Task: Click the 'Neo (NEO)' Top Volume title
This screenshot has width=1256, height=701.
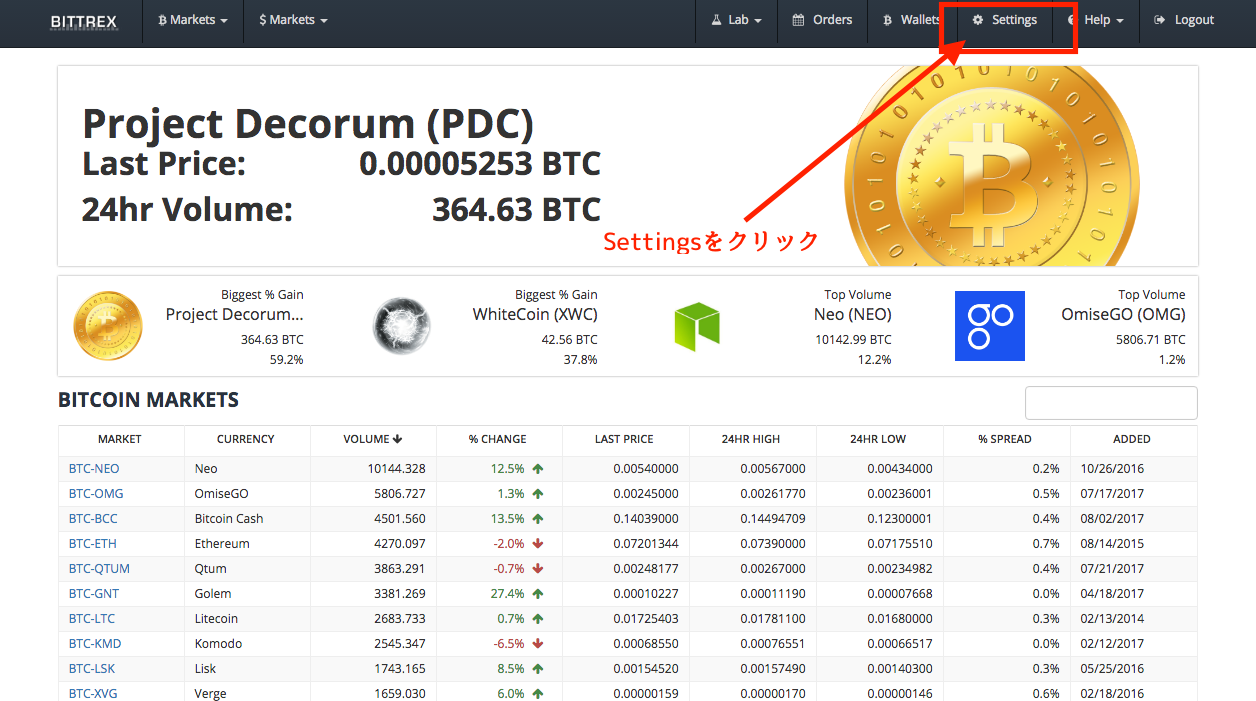Action: pos(853,314)
